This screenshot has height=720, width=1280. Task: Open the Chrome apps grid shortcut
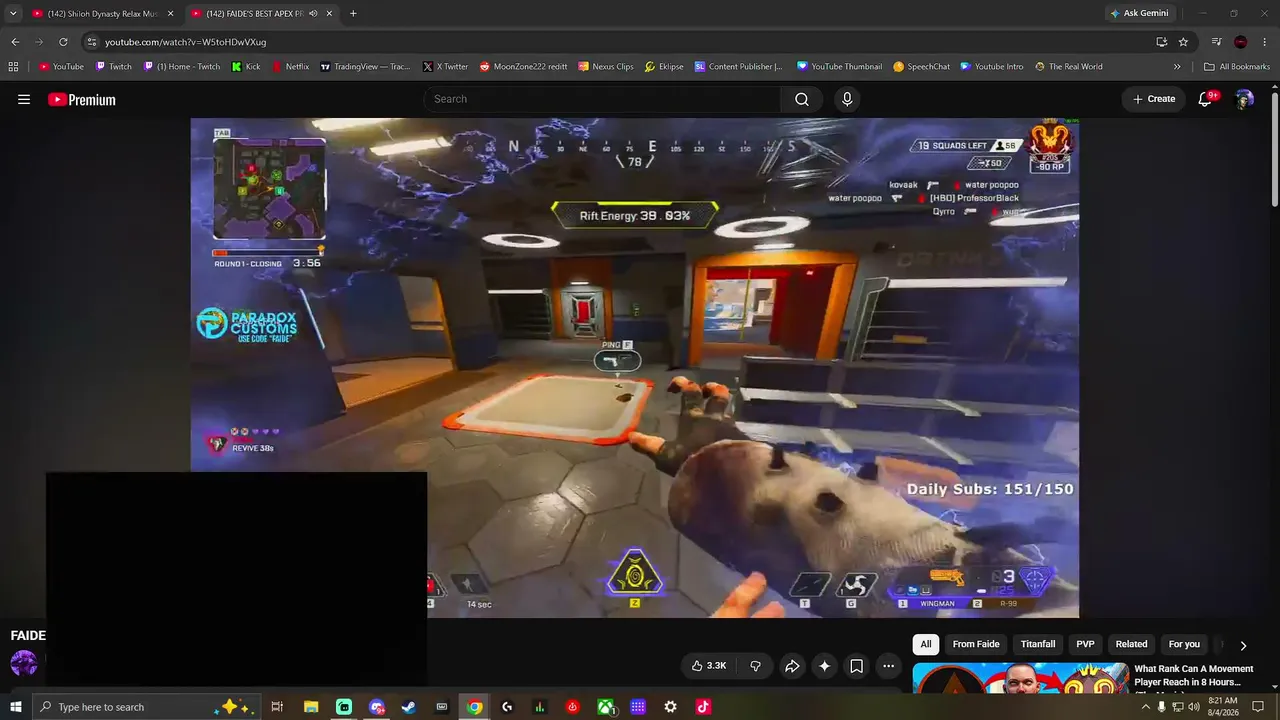(x=13, y=67)
